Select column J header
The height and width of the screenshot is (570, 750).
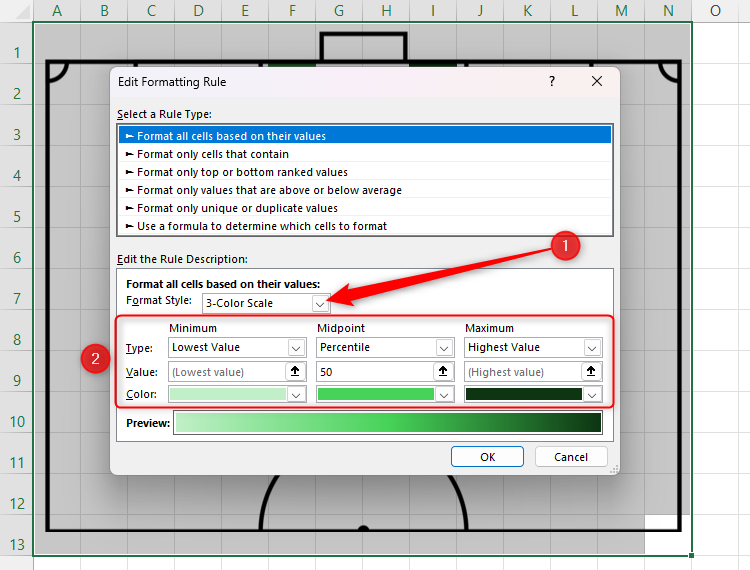[x=480, y=11]
